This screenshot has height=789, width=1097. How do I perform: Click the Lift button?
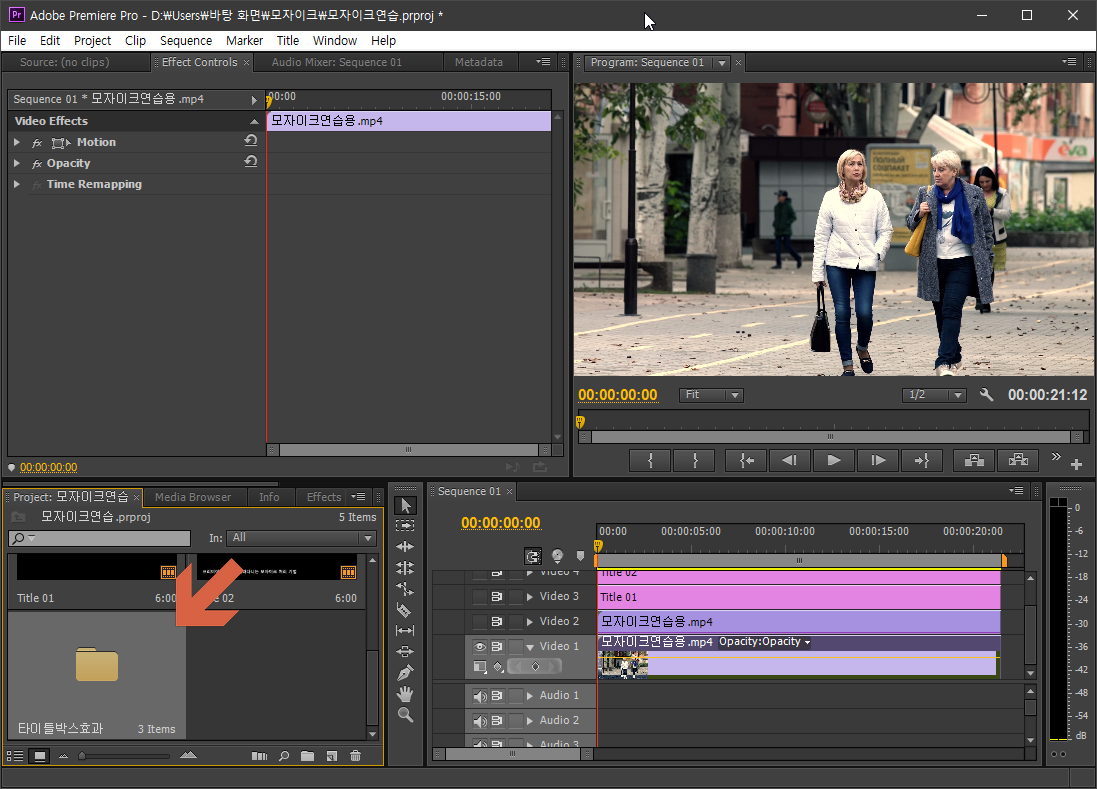pyautogui.click(x=974, y=460)
